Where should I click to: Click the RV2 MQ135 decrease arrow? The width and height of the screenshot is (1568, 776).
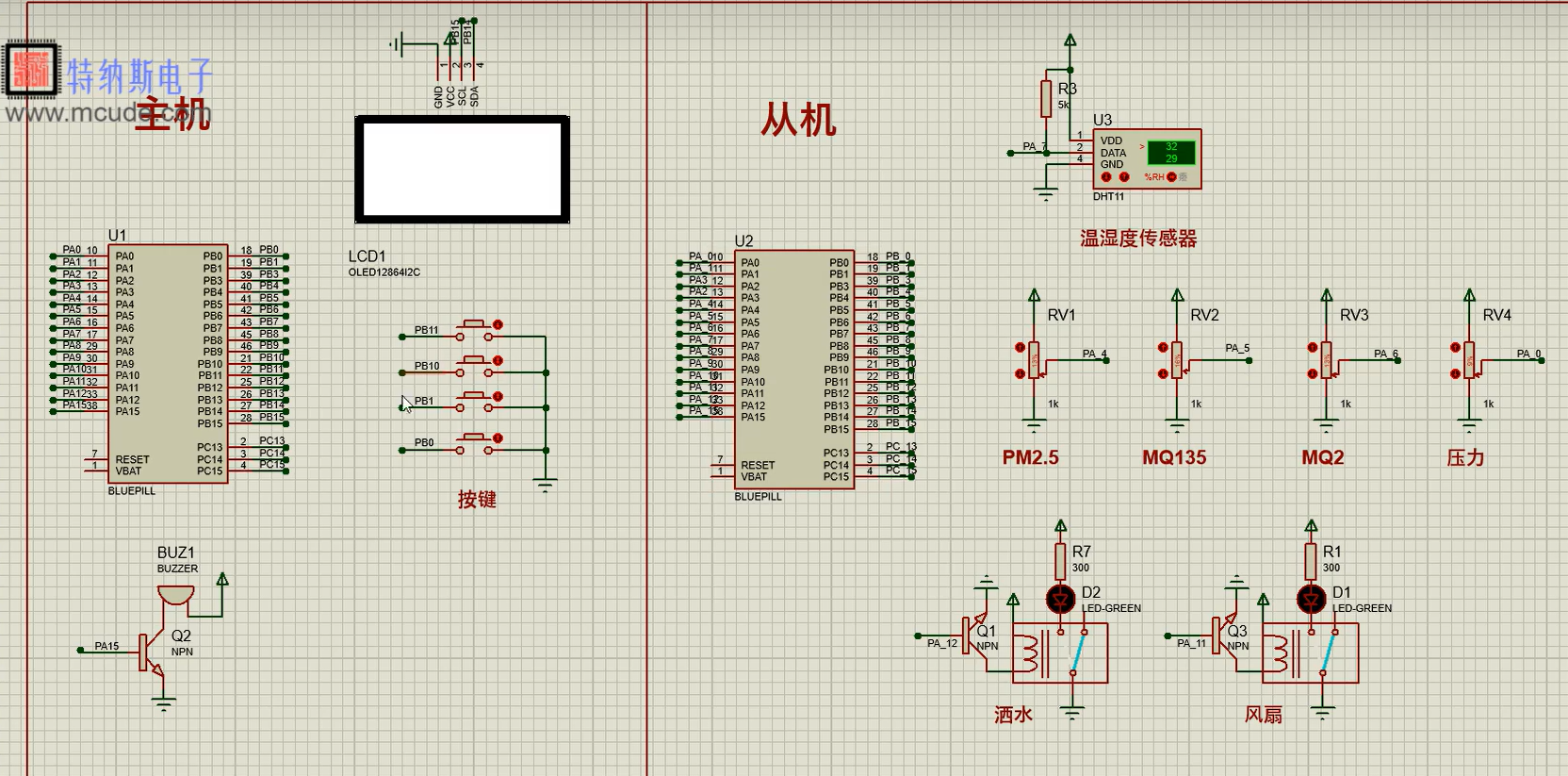point(1163,374)
